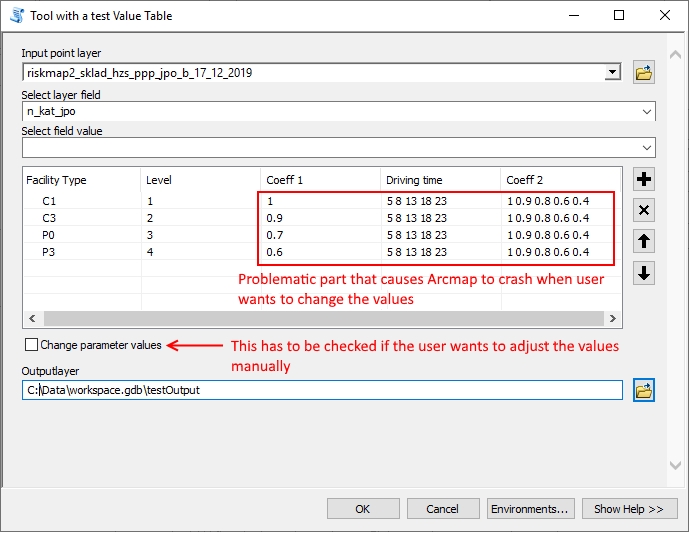Expand the Select field value dropdown
Screen dimensions: 690x534
click(x=646, y=147)
